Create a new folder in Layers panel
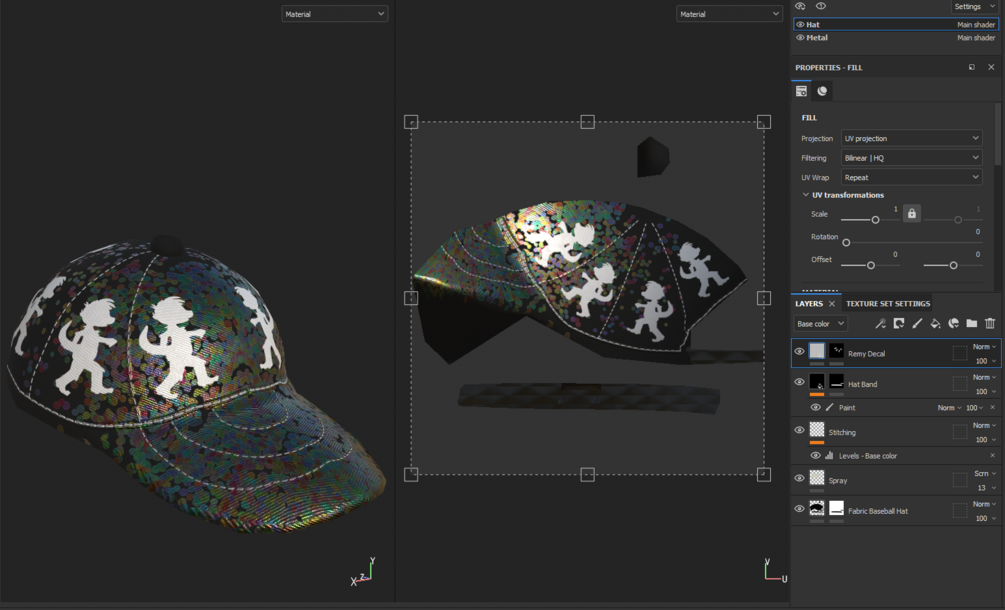The height and width of the screenshot is (610, 1005). pyautogui.click(x=972, y=324)
